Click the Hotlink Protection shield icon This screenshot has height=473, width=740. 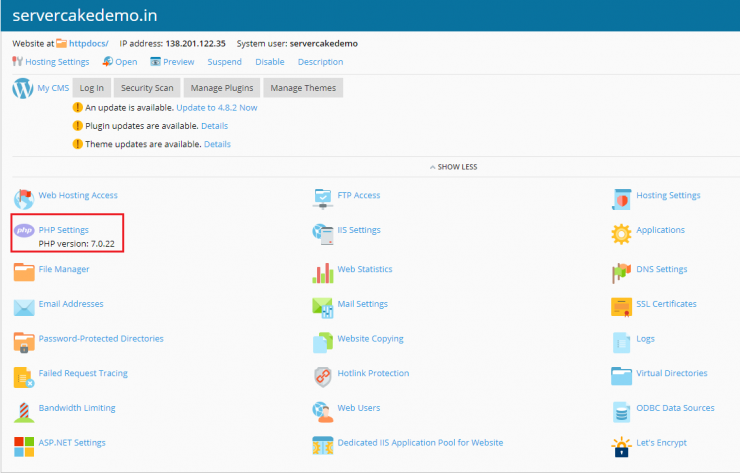323,377
